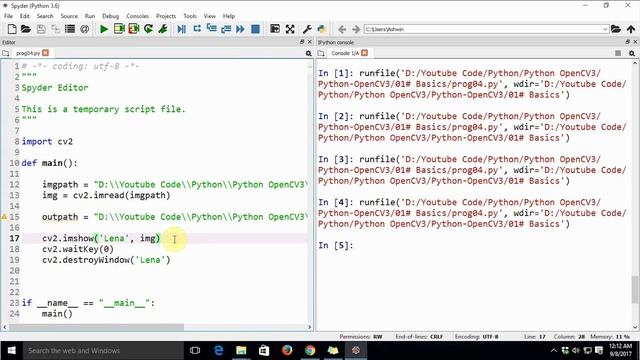640x360 pixels.
Task: Run the file with green play button
Action: (x=104, y=29)
